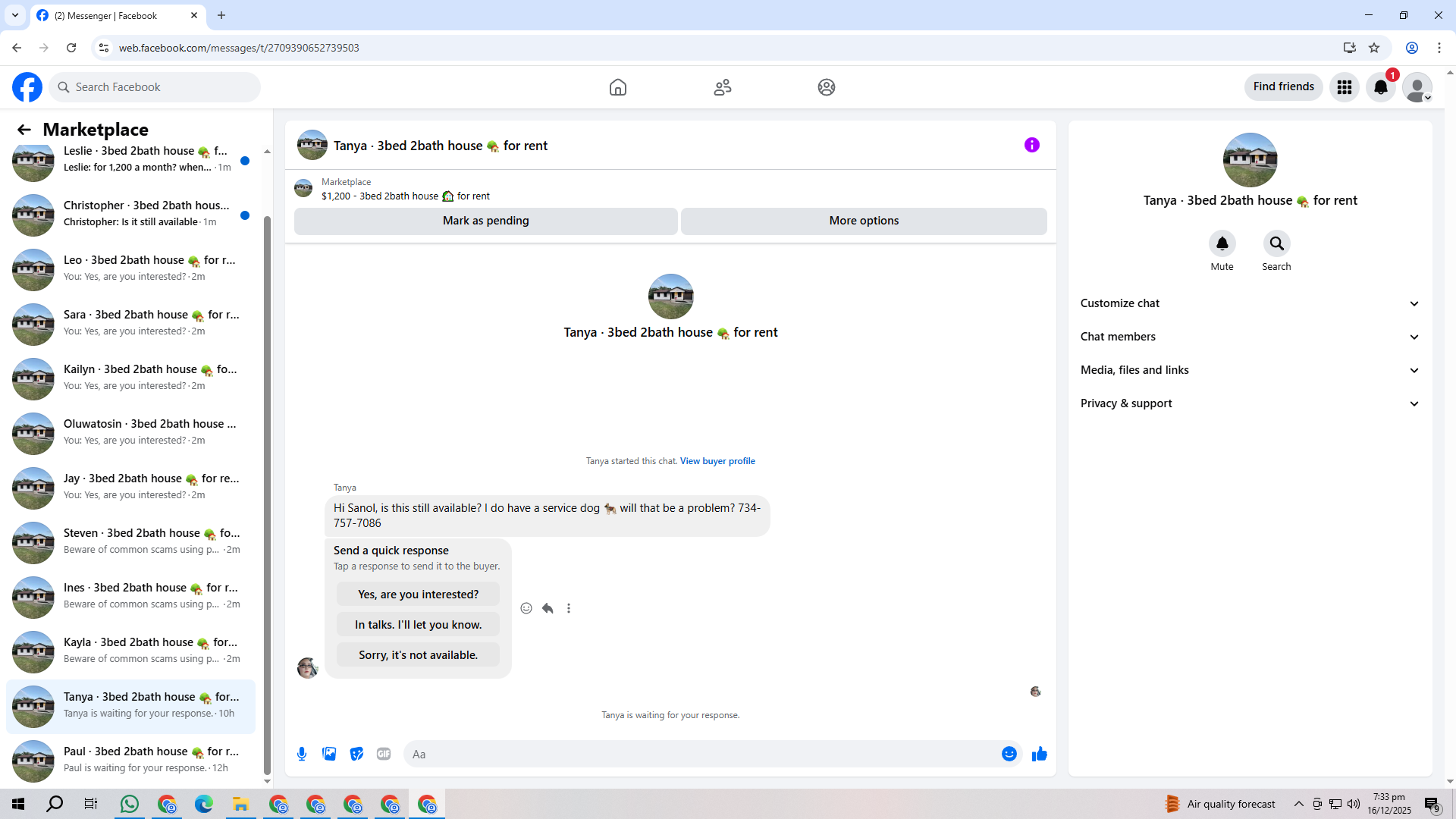Send quick response 'Yes, are you interested?'
1456x819 pixels.
[419, 595]
